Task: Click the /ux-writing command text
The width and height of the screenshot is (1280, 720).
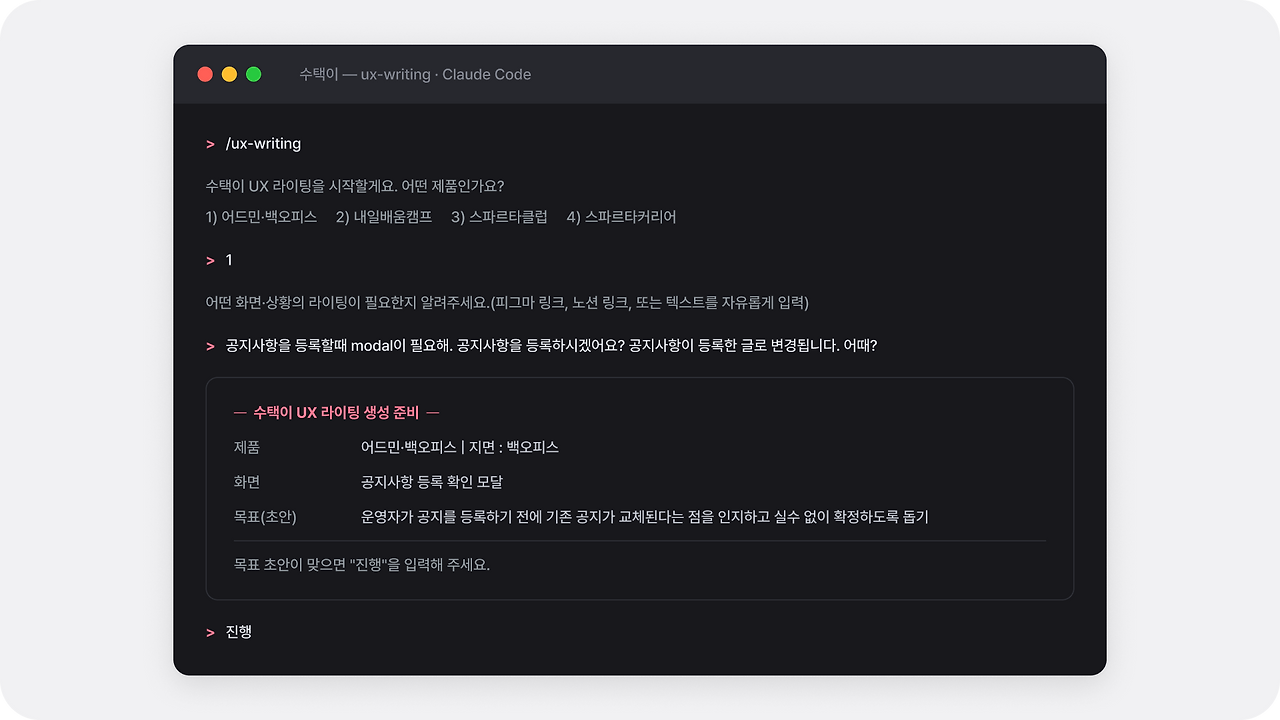Action: click(x=263, y=144)
